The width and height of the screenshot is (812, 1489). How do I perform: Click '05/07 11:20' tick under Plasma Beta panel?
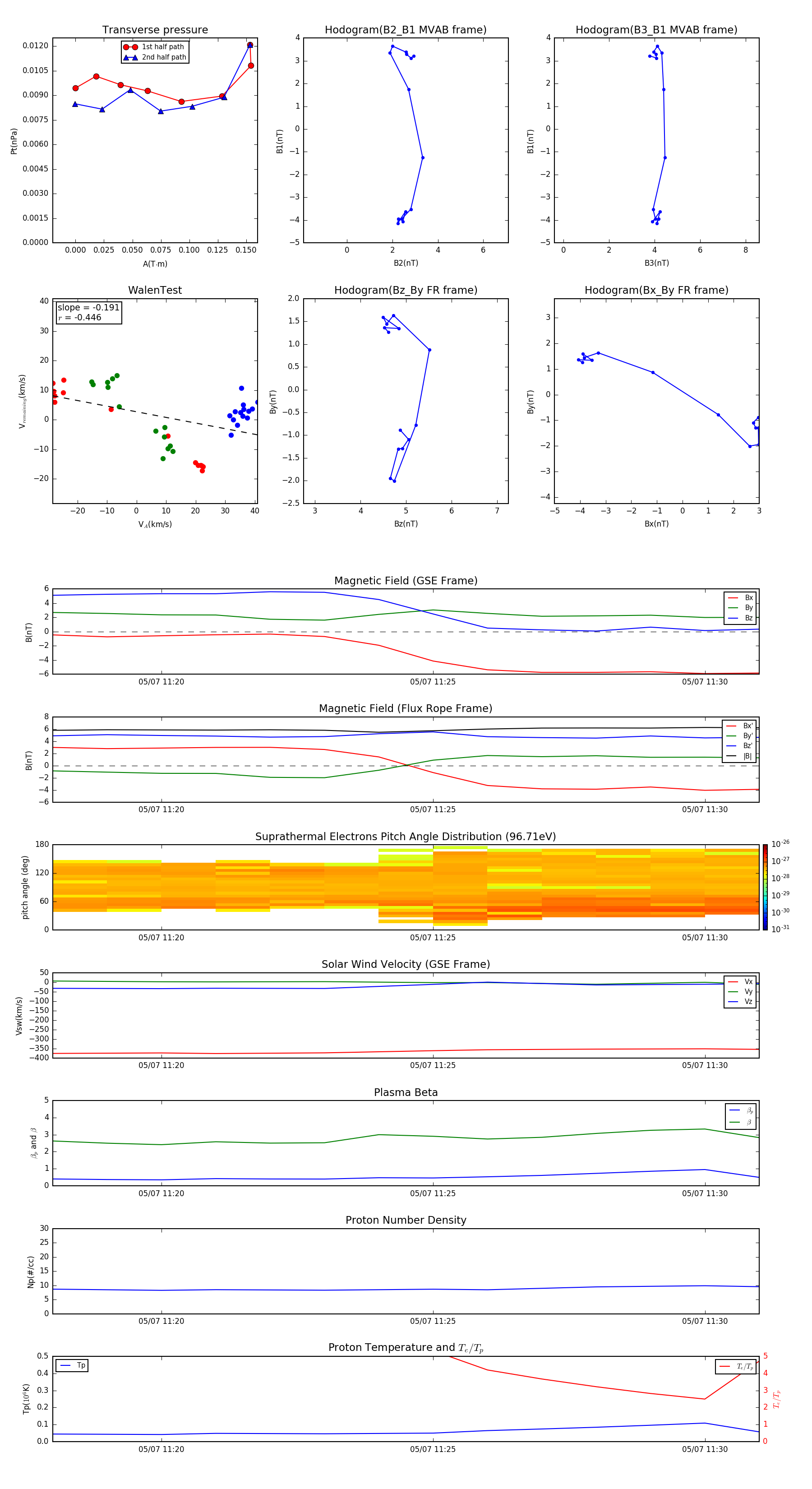click(161, 1193)
